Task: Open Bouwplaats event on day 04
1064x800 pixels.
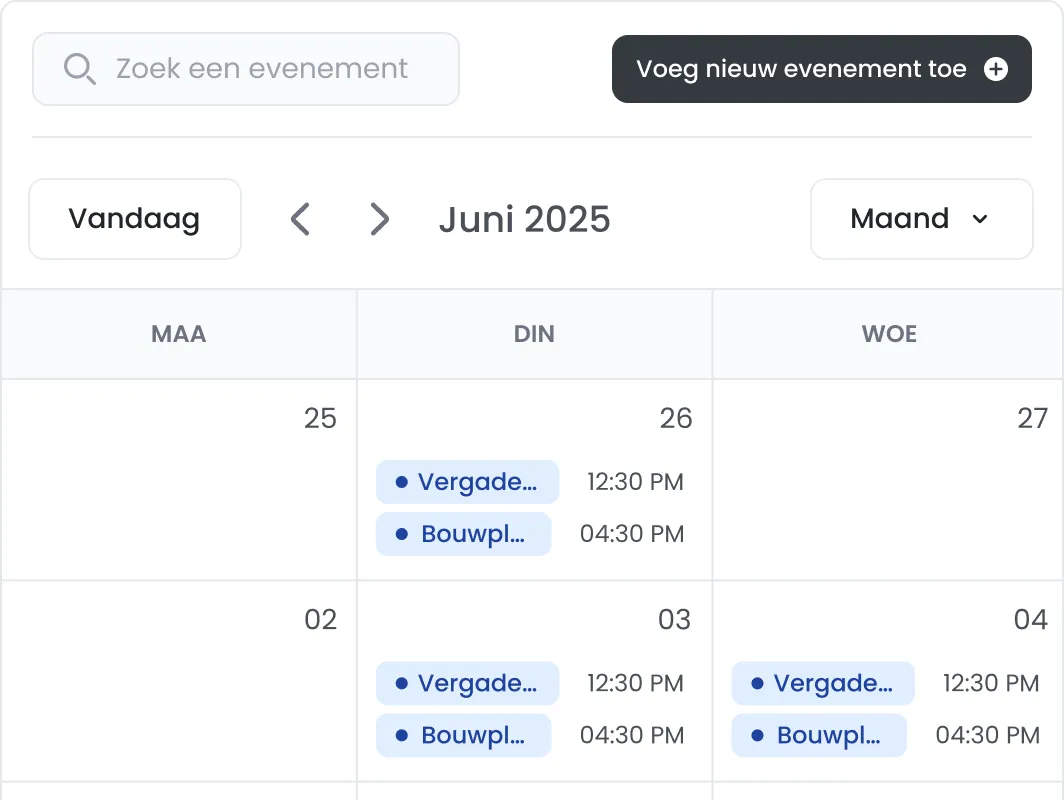Action: point(819,736)
